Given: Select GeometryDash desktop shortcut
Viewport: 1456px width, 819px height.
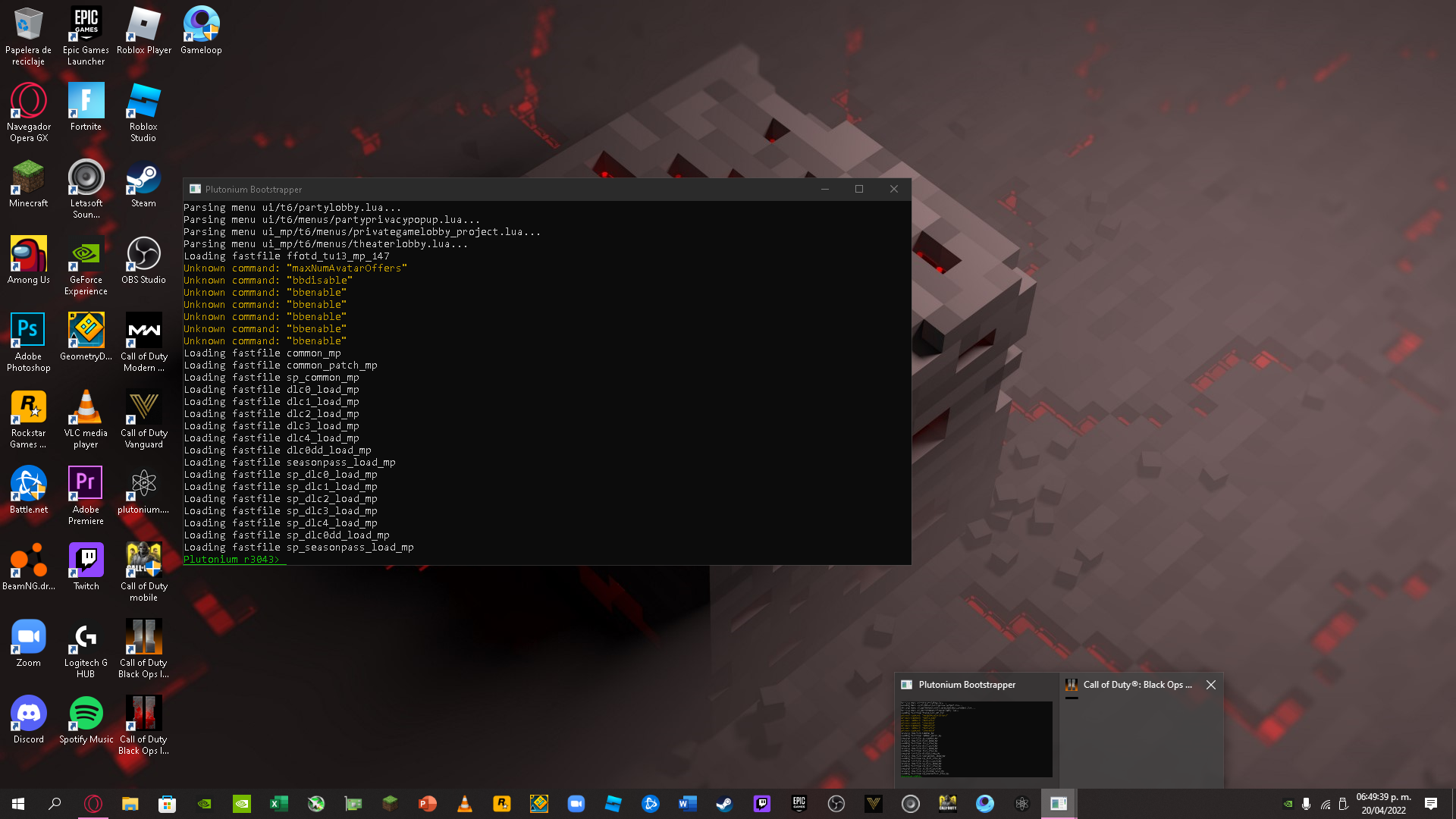Looking at the screenshot, I should tap(86, 337).
